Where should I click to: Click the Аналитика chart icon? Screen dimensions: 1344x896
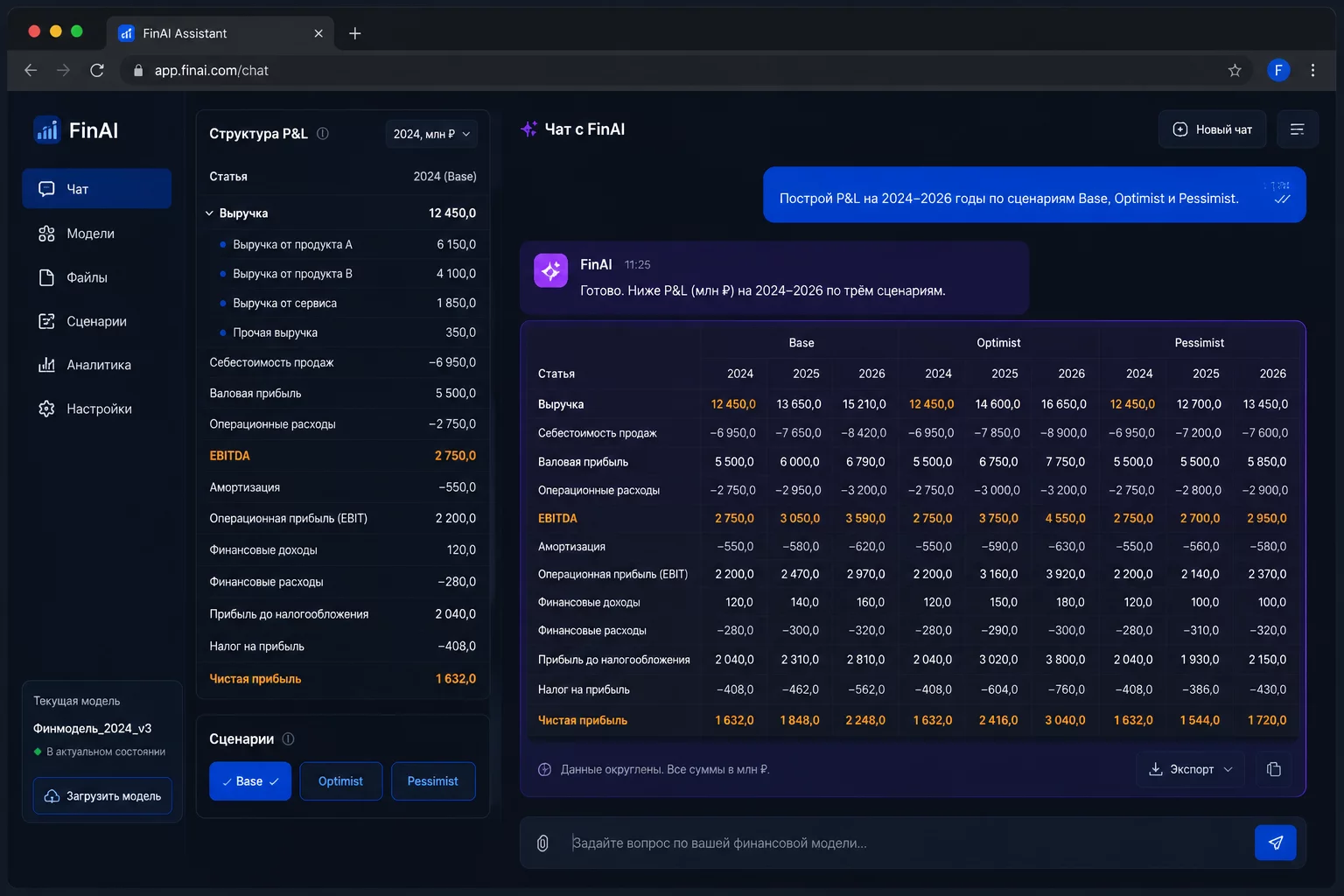46,365
